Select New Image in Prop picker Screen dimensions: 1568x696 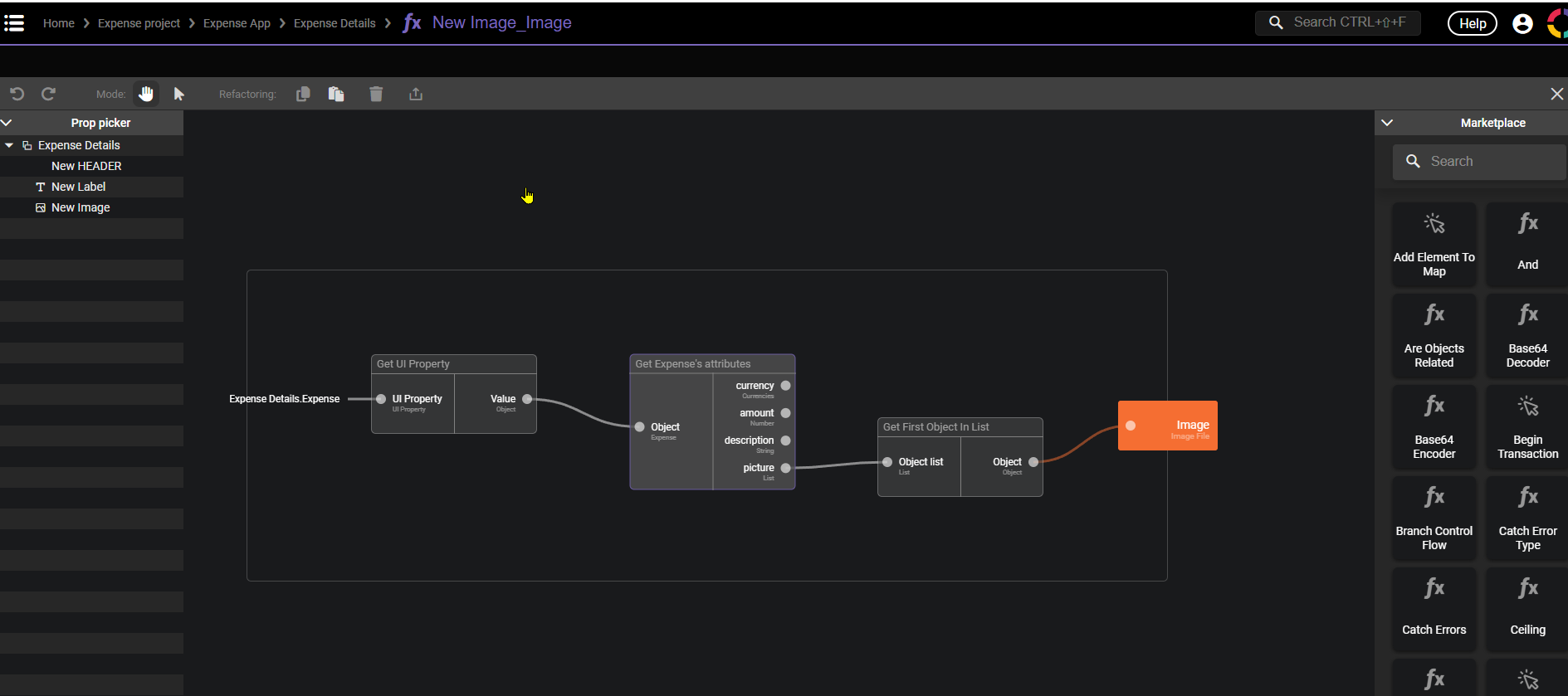(81, 207)
